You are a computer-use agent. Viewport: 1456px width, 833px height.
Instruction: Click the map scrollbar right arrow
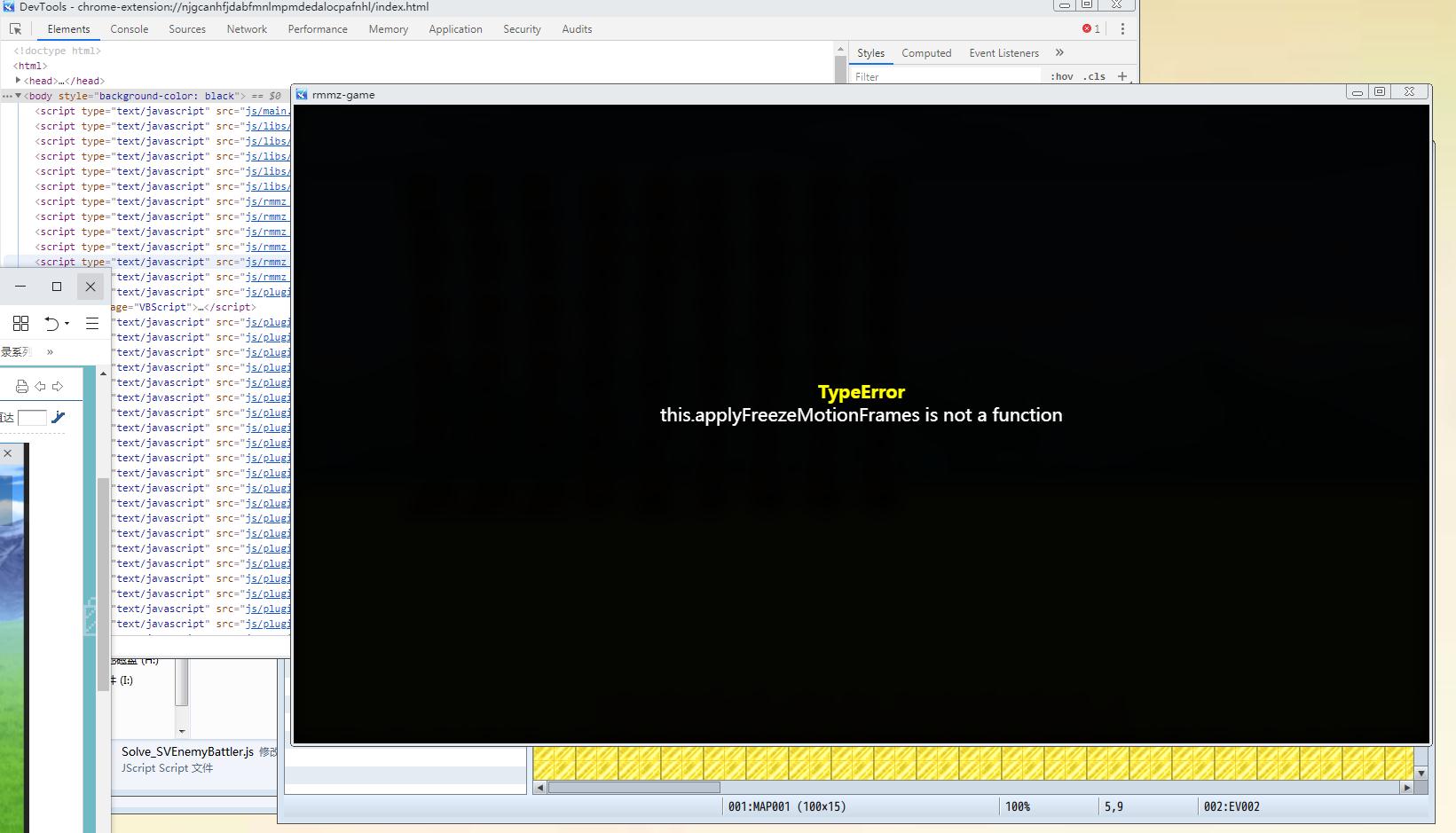pos(1406,787)
